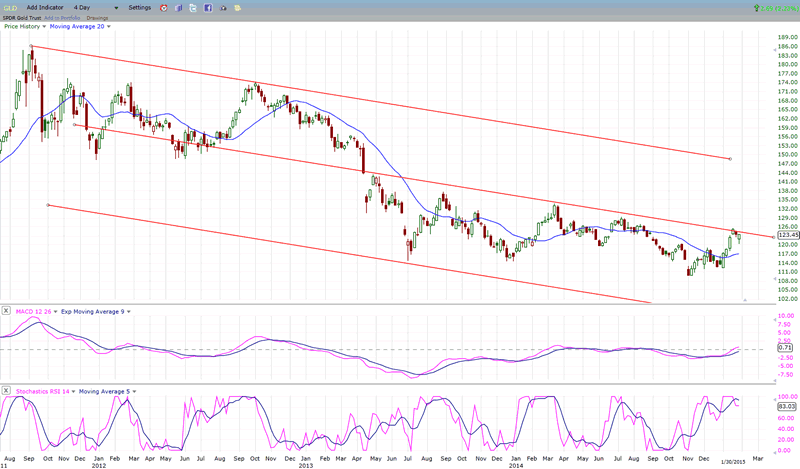Screen dimensions: 800x469
Task: Click the GLD ticker symbol field
Action: tap(9, 7)
